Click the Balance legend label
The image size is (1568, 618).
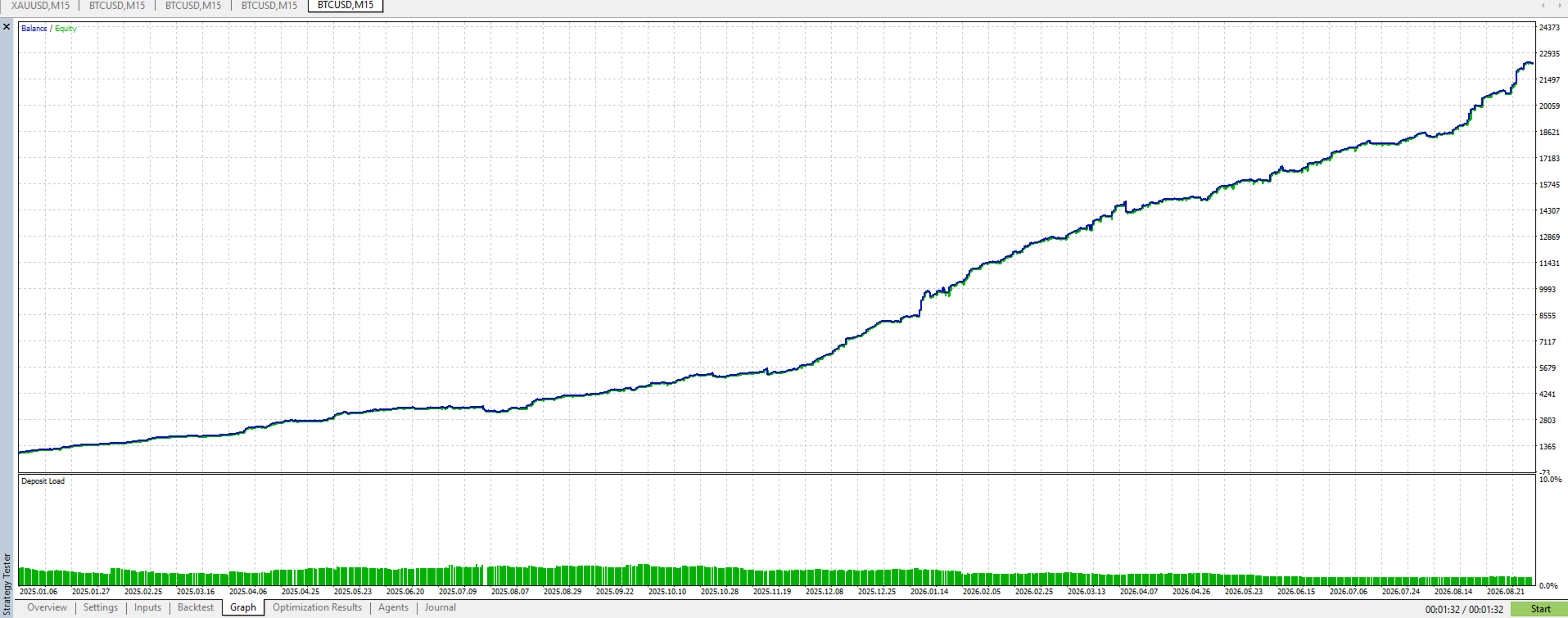coord(34,29)
